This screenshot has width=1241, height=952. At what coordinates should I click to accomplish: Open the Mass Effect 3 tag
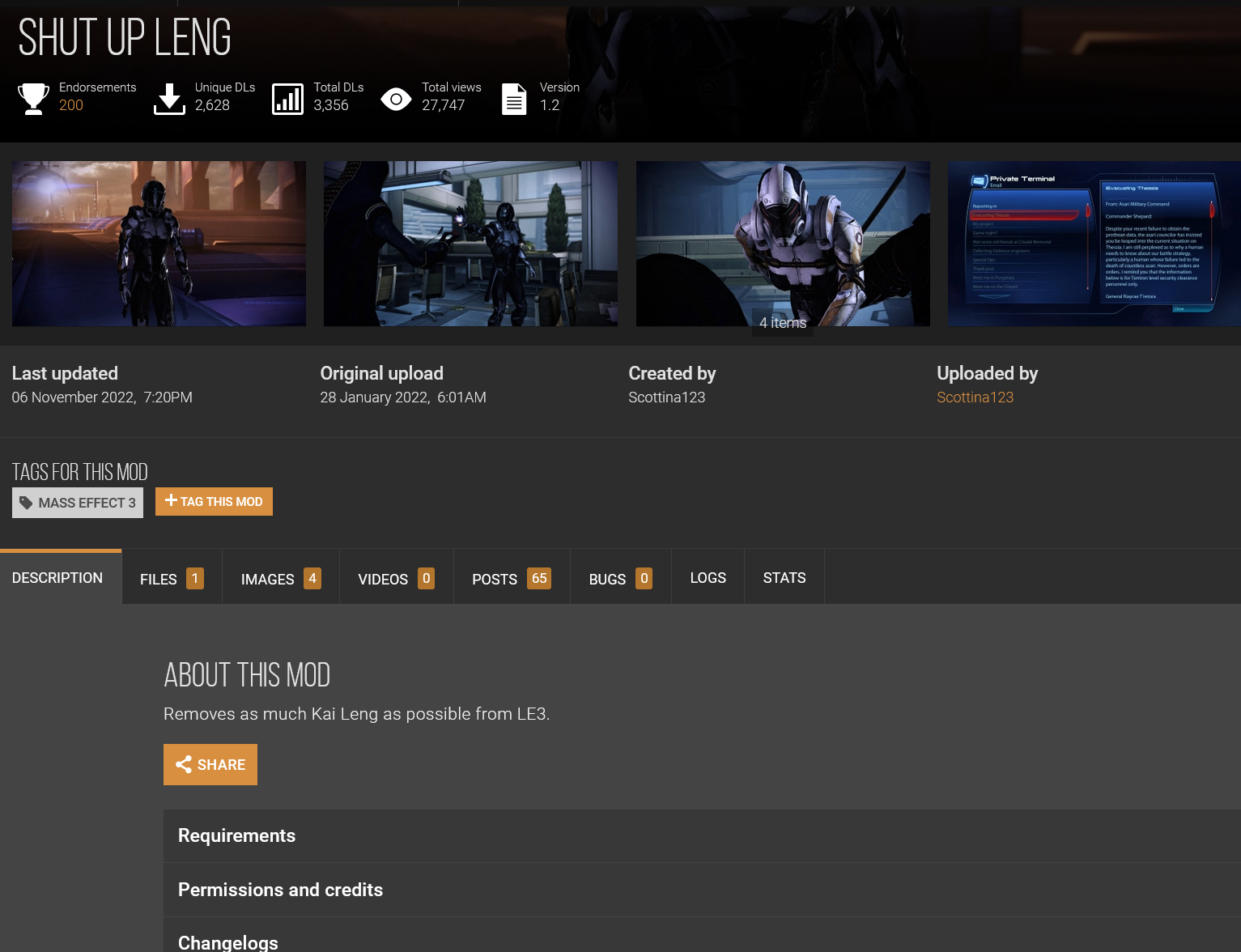(x=78, y=503)
